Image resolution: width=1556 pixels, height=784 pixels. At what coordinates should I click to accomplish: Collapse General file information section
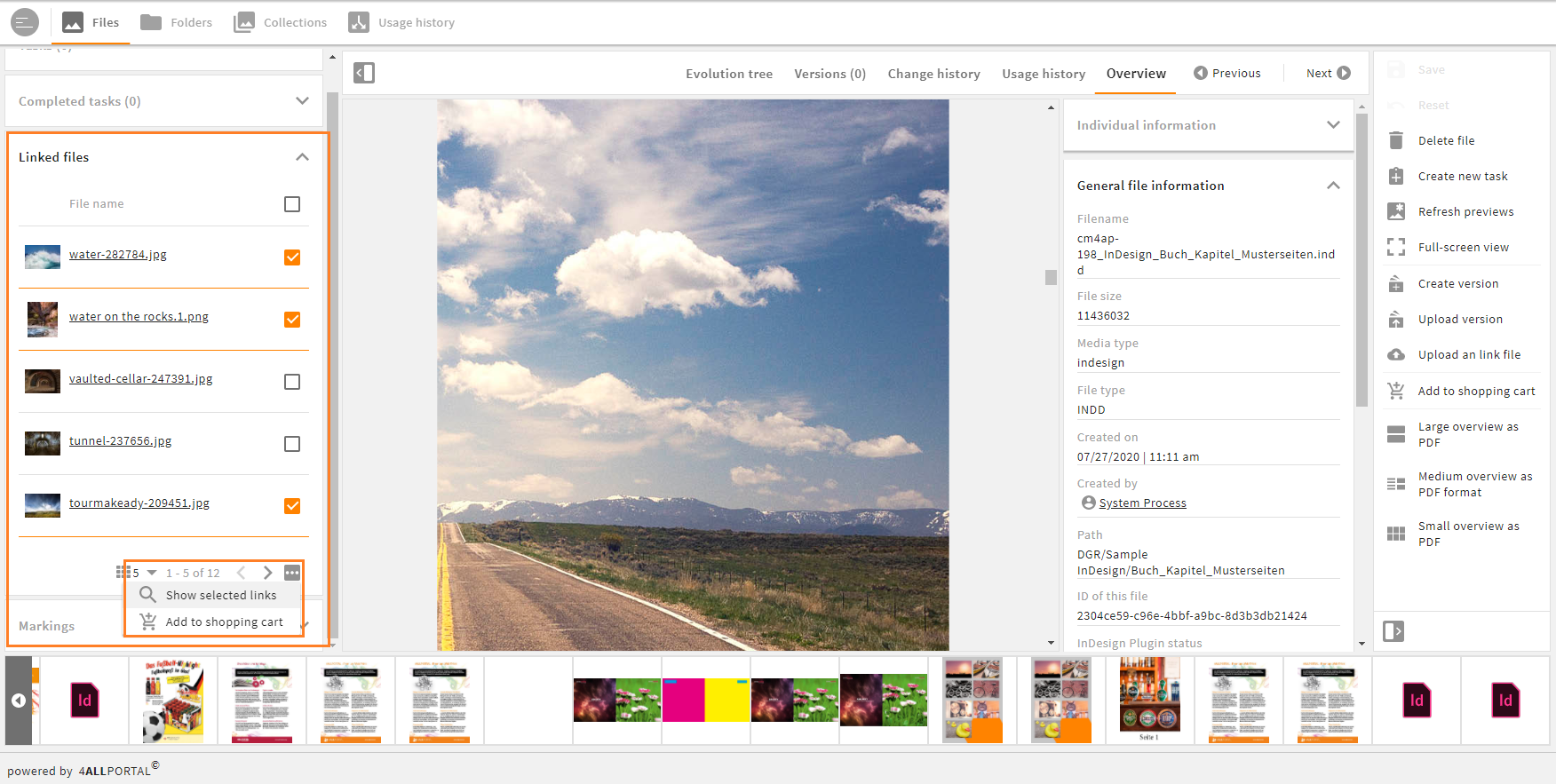click(1333, 186)
